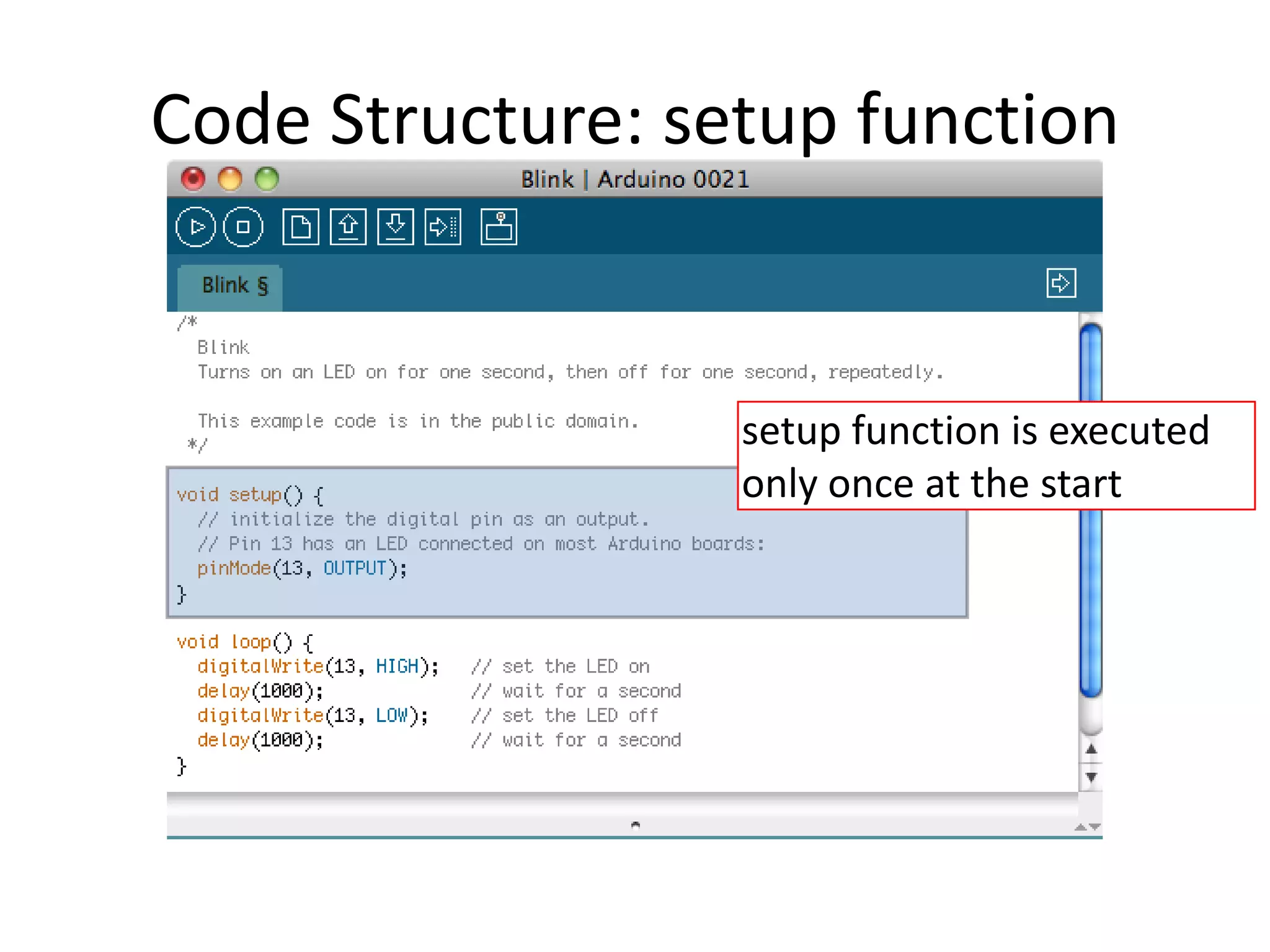Click the editor scrollbar up arrow
Viewport: 1270px width, 952px height.
(1091, 750)
